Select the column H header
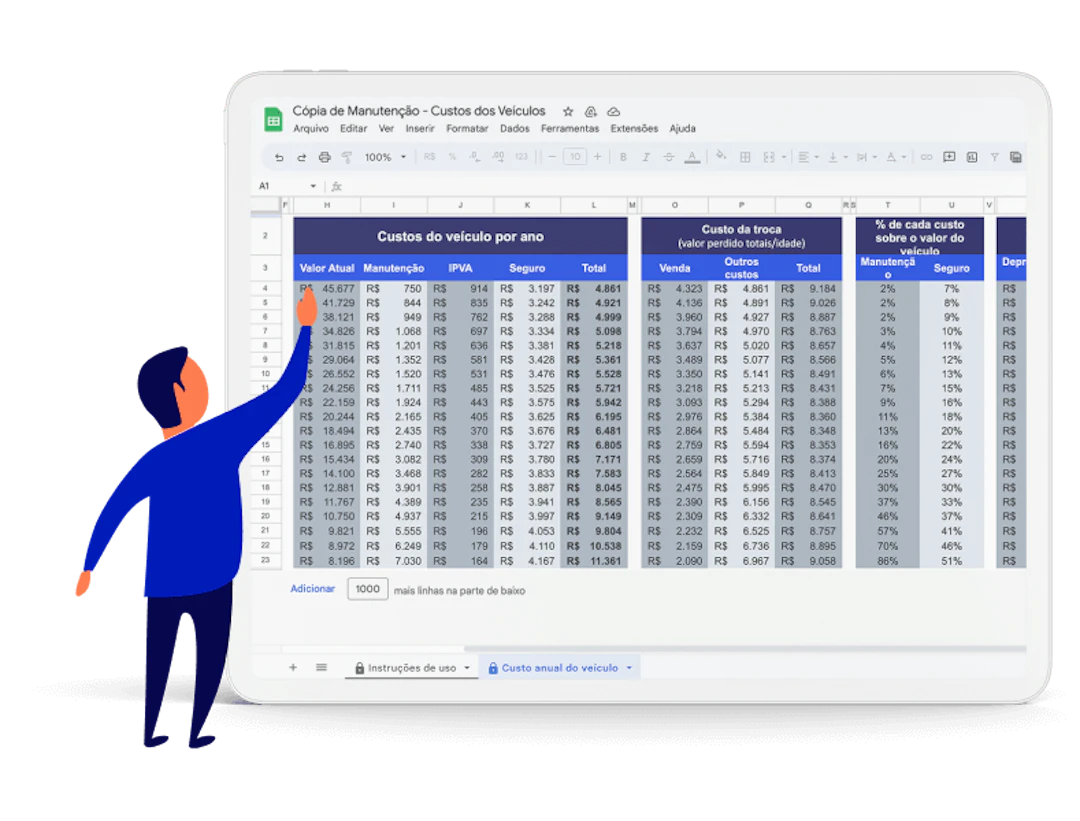Image resolution: width=1080 pixels, height=821 pixels. coord(327,205)
